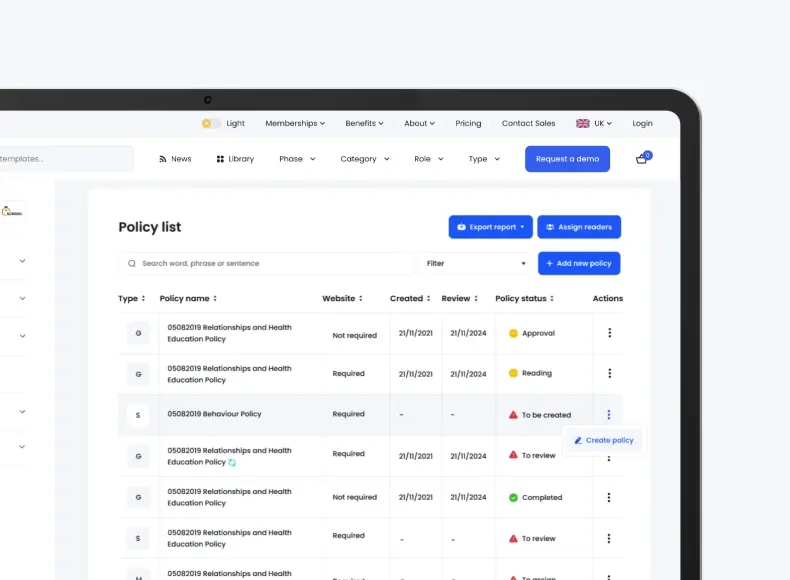
Task: Click the Policy list heading
Action: 150,227
